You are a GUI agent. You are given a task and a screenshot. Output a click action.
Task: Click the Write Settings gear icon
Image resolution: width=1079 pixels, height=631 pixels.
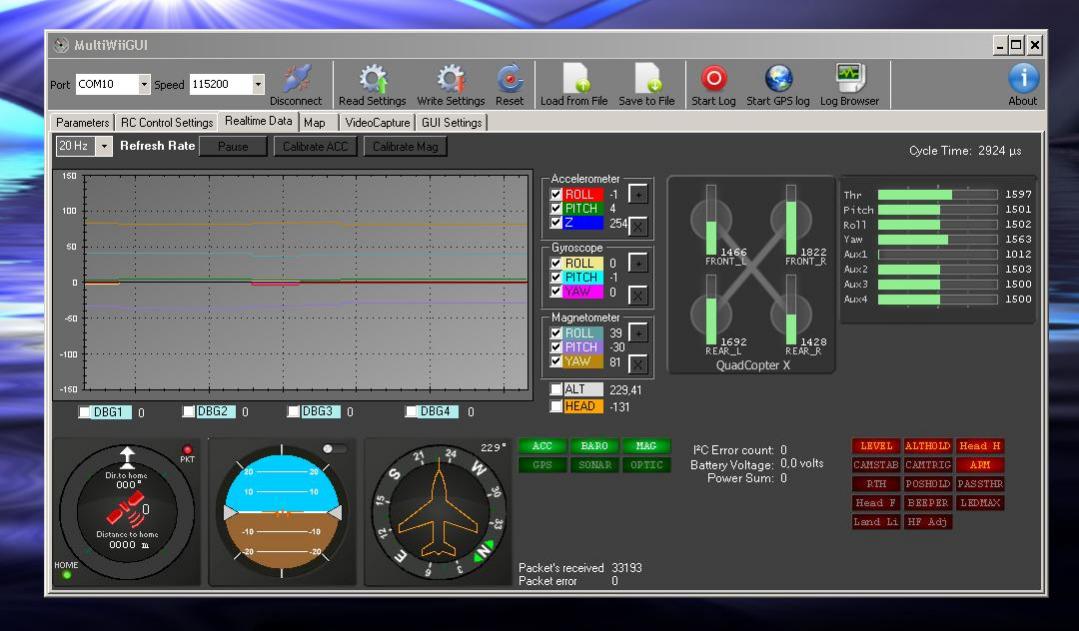[x=451, y=78]
